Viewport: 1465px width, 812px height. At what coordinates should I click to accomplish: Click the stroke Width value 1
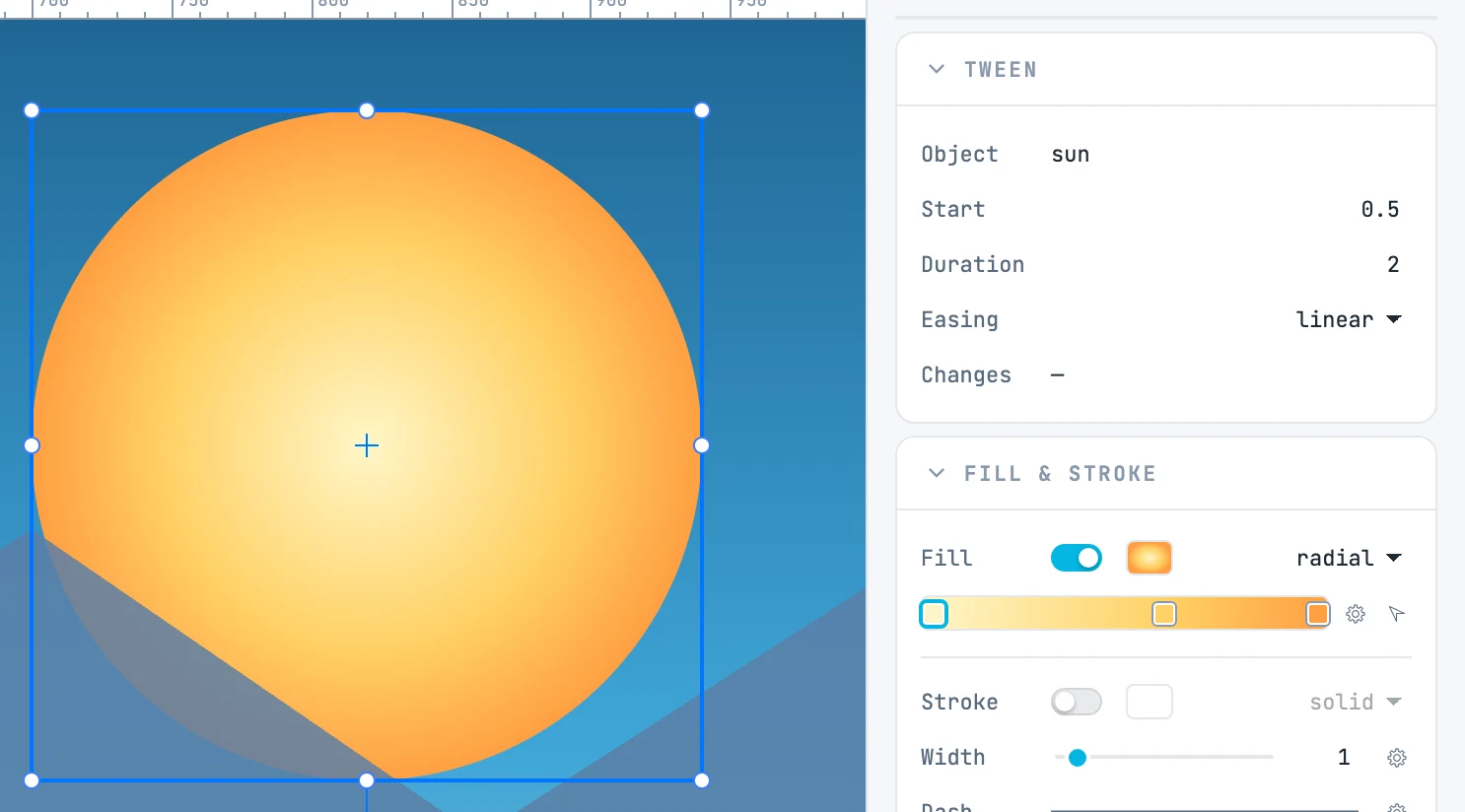click(x=1344, y=757)
